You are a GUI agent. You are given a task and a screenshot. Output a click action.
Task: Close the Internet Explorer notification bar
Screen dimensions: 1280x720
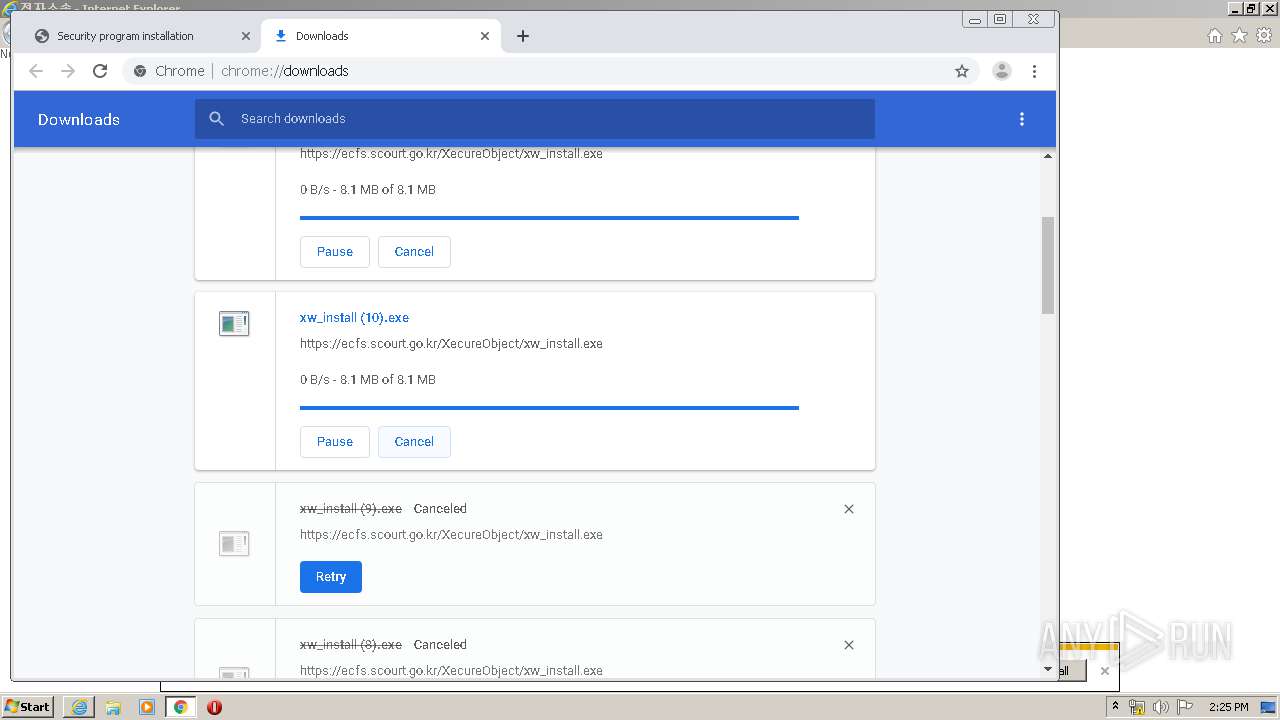click(1104, 671)
